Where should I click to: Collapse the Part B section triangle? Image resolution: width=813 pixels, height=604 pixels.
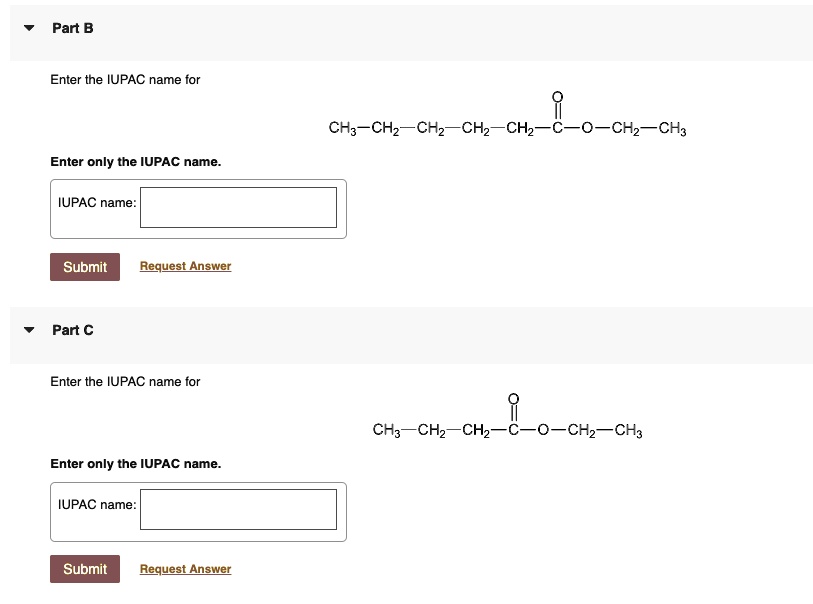tap(28, 28)
